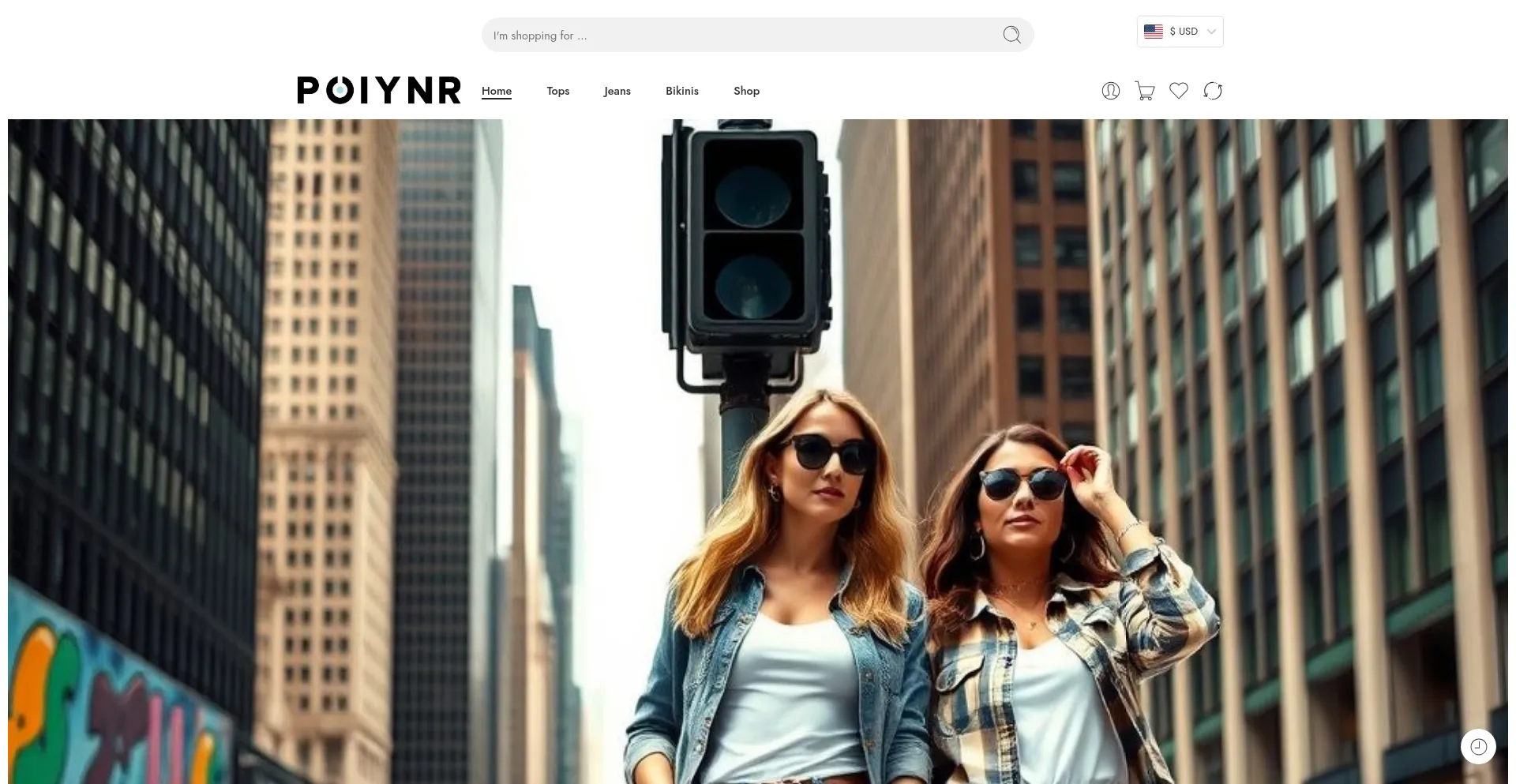Image resolution: width=1516 pixels, height=784 pixels.
Task: Click the Shop link in navigation
Action: (x=746, y=91)
